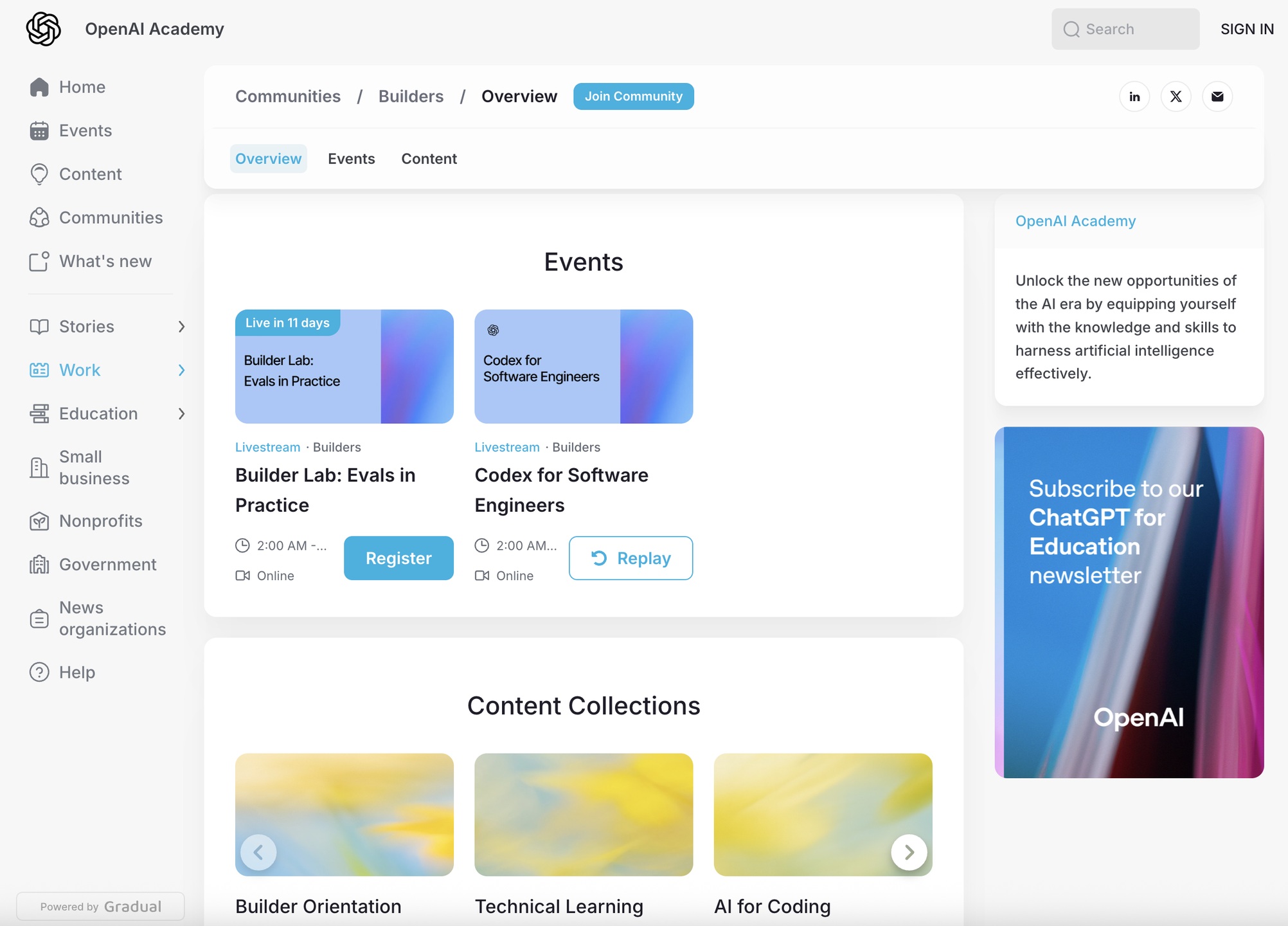Image resolution: width=1288 pixels, height=926 pixels.
Task: Expand the Education submenu chevron
Action: point(181,413)
